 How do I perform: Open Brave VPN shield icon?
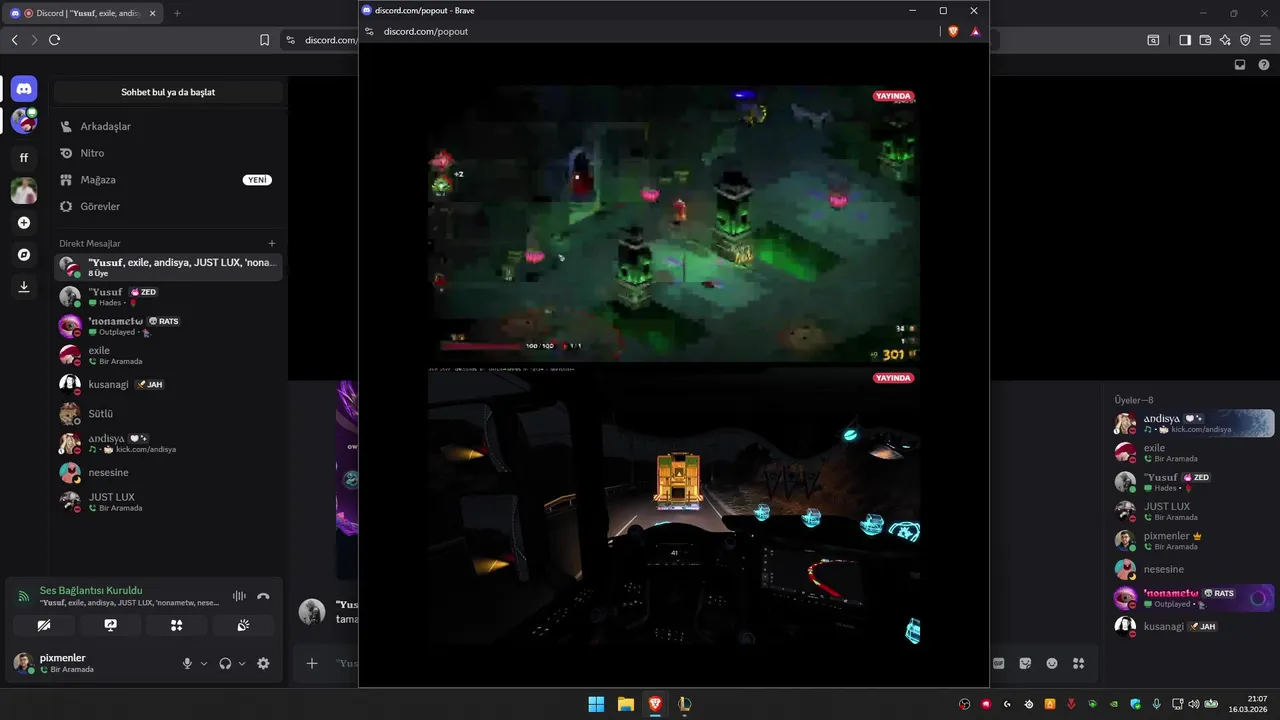(1245, 40)
